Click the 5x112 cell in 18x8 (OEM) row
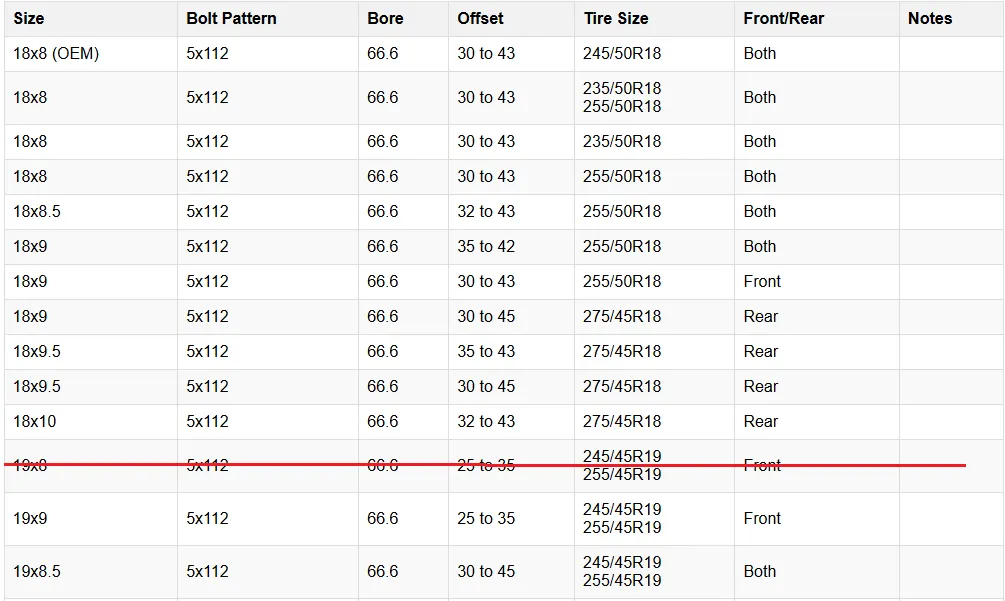The width and height of the screenshot is (1005, 601). pyautogui.click(x=207, y=54)
